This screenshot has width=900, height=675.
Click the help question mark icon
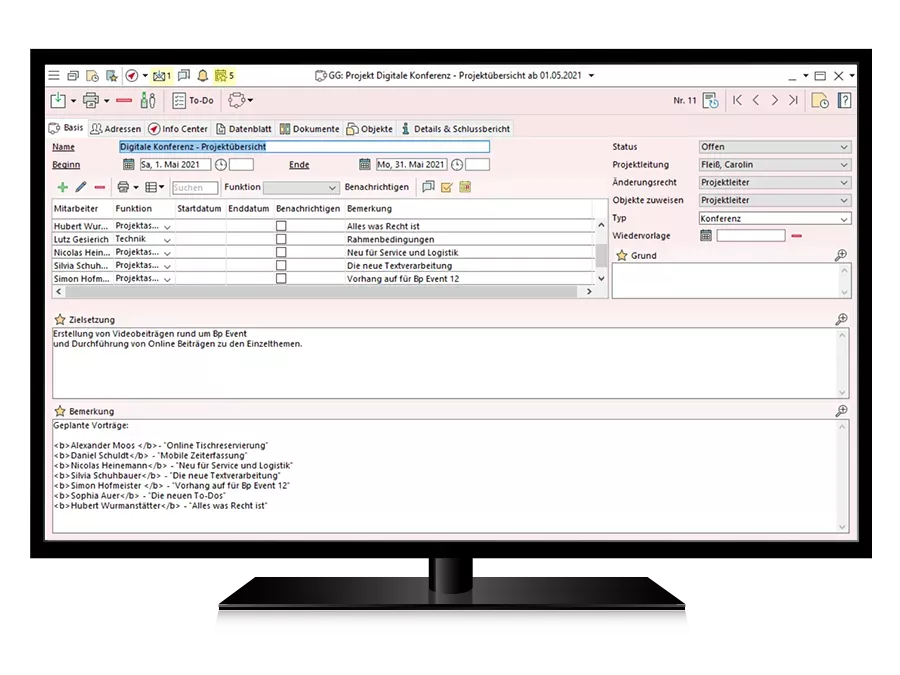coord(844,100)
